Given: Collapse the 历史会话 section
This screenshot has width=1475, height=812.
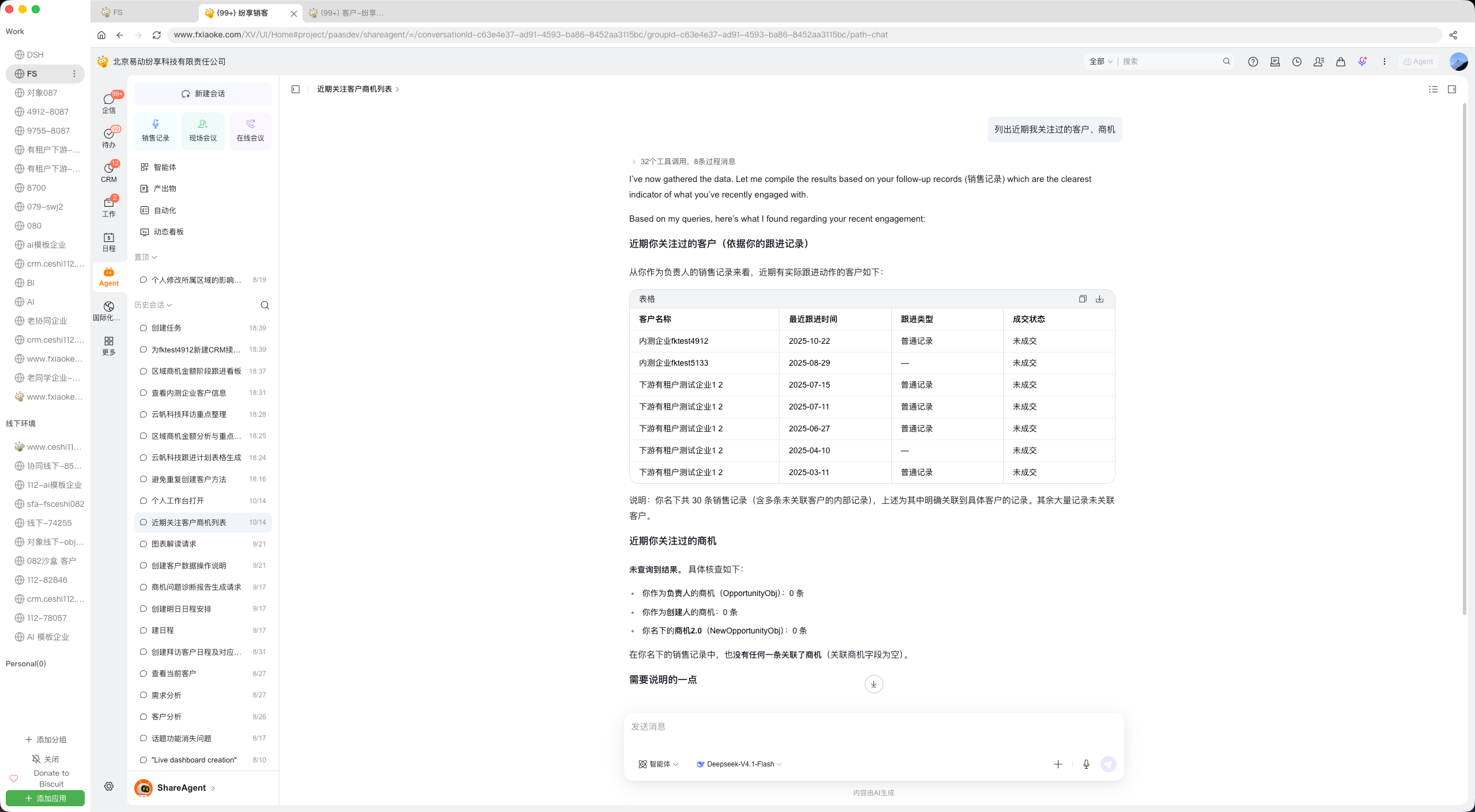Looking at the screenshot, I should coord(153,305).
